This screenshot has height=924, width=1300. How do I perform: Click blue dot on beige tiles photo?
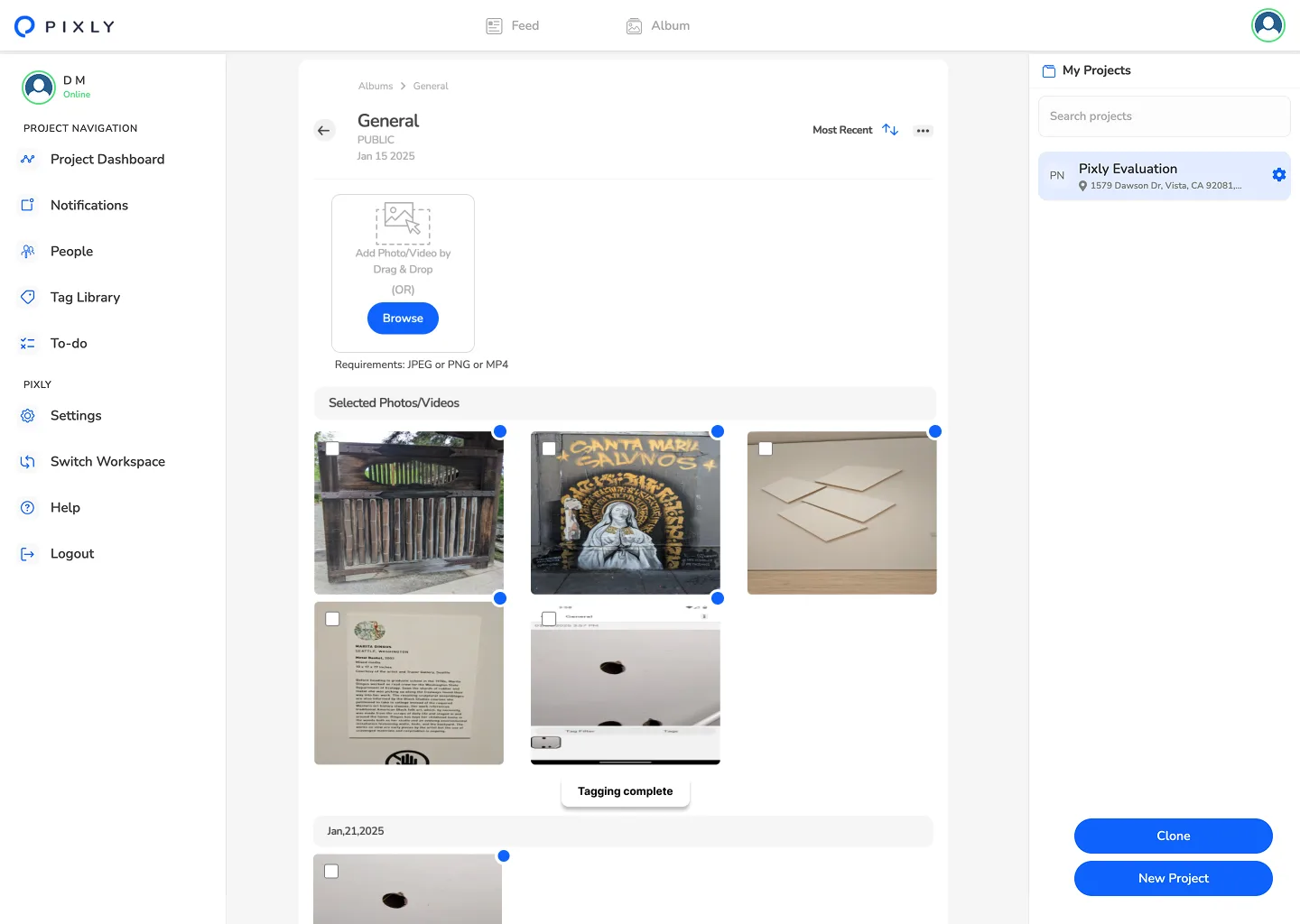935,431
